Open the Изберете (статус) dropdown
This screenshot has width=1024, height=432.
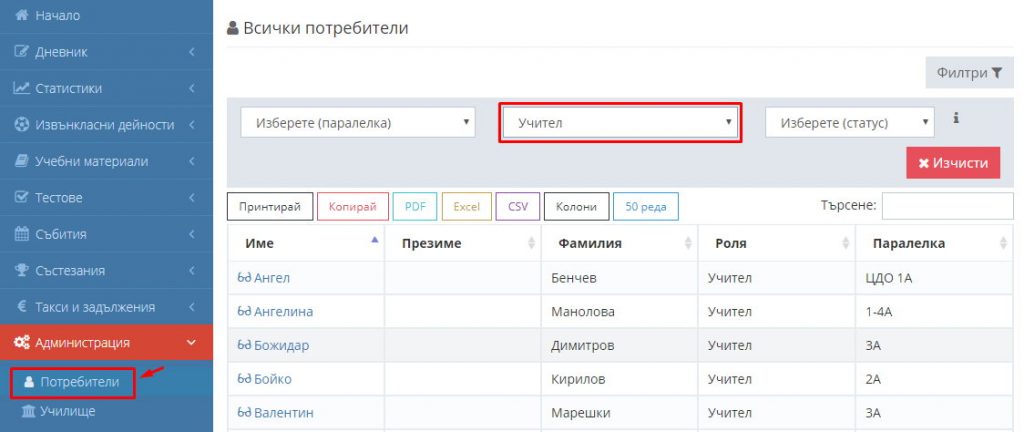tap(850, 123)
